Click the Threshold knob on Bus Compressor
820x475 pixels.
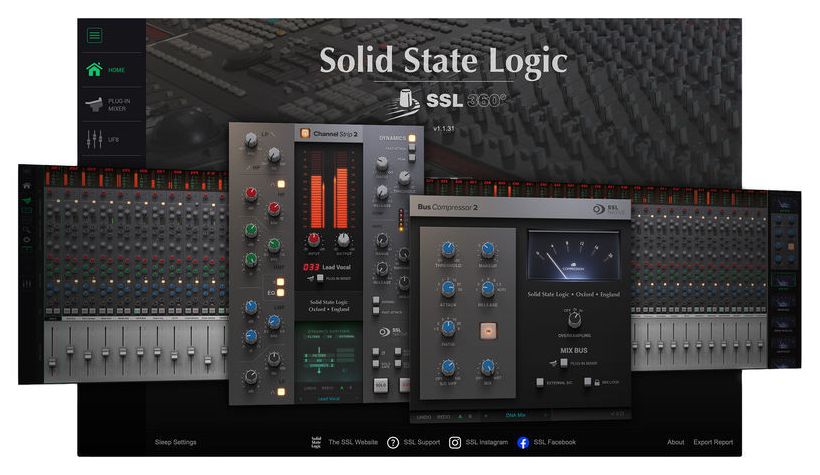coord(448,250)
